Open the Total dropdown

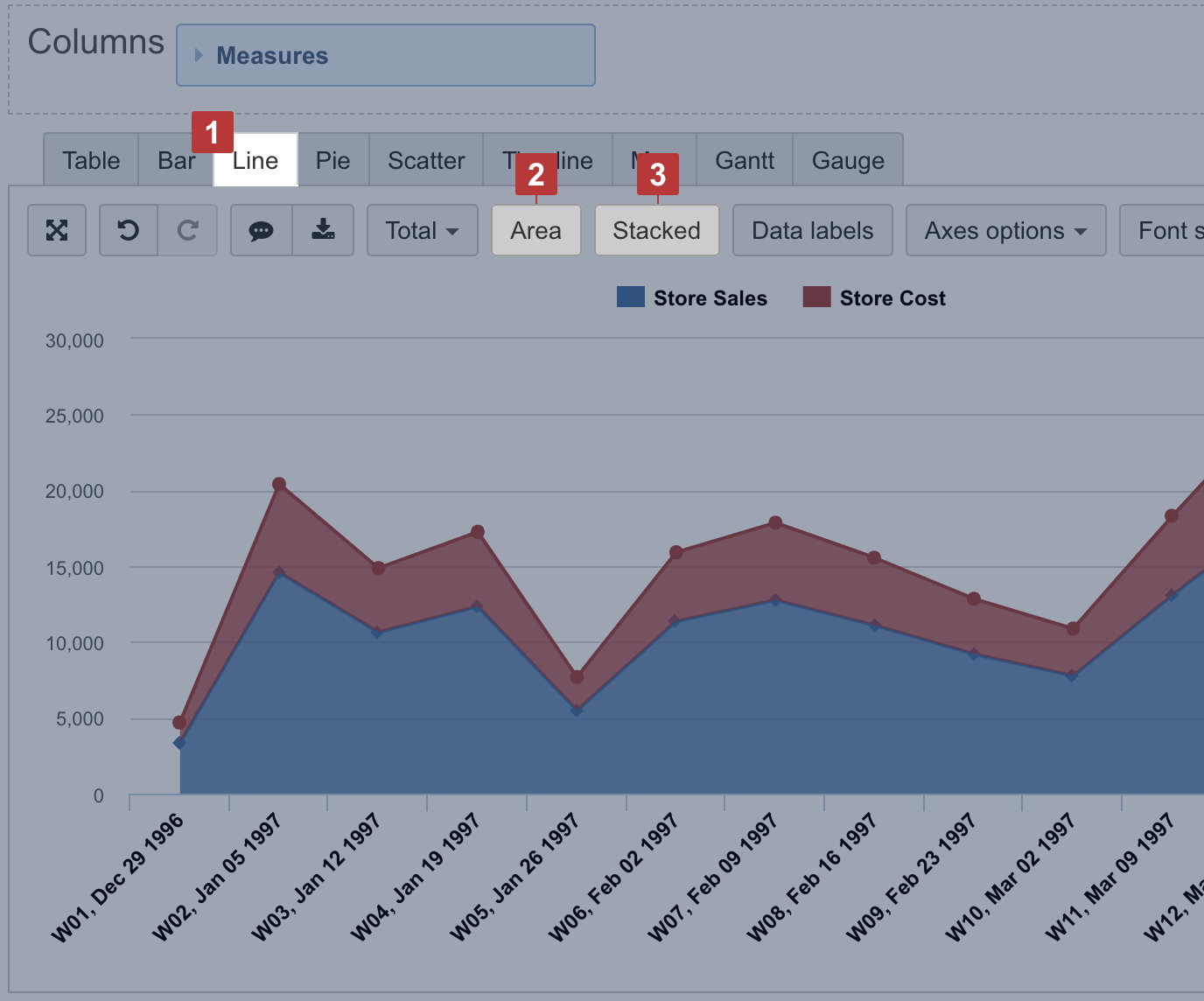click(422, 231)
